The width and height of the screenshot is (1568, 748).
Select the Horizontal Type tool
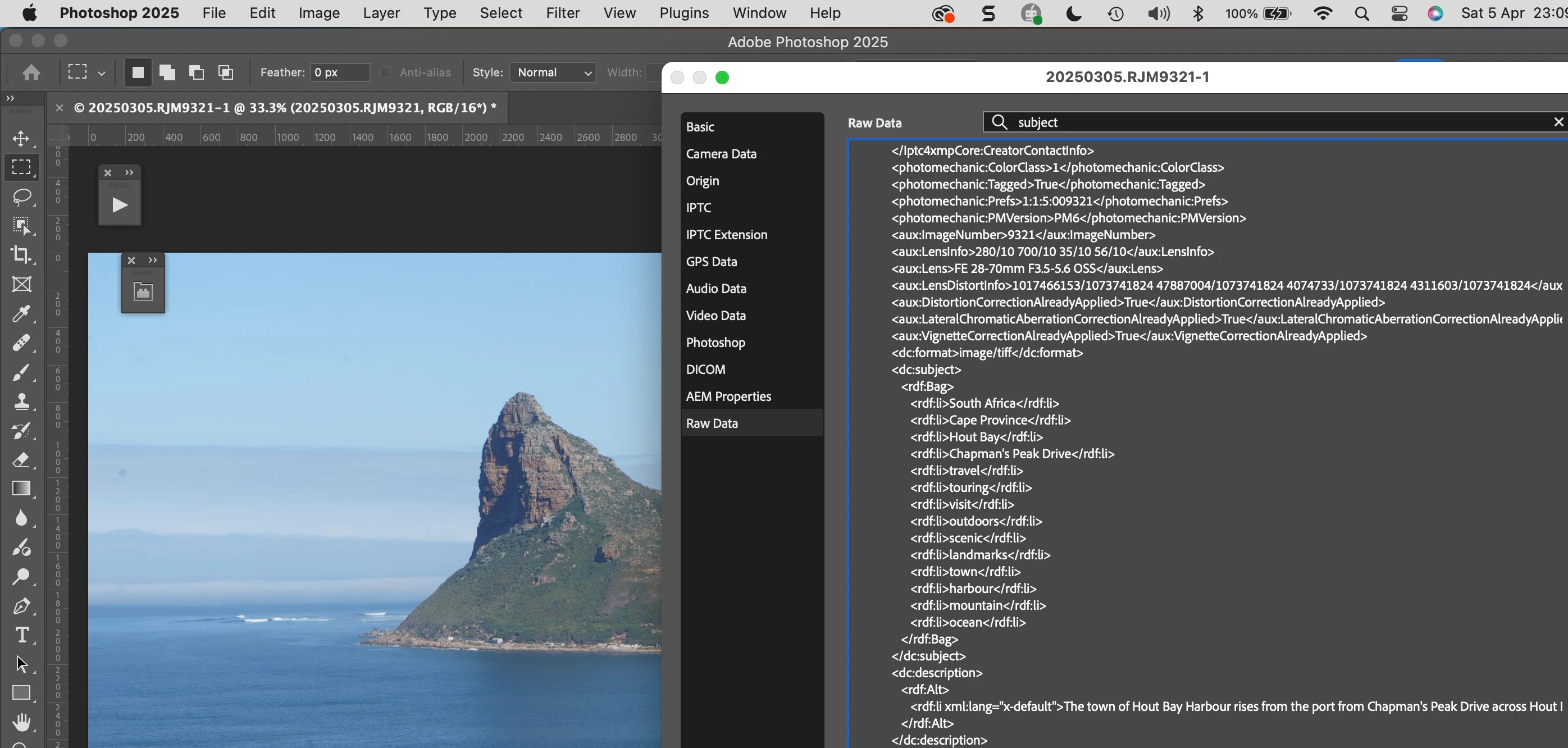click(21, 635)
